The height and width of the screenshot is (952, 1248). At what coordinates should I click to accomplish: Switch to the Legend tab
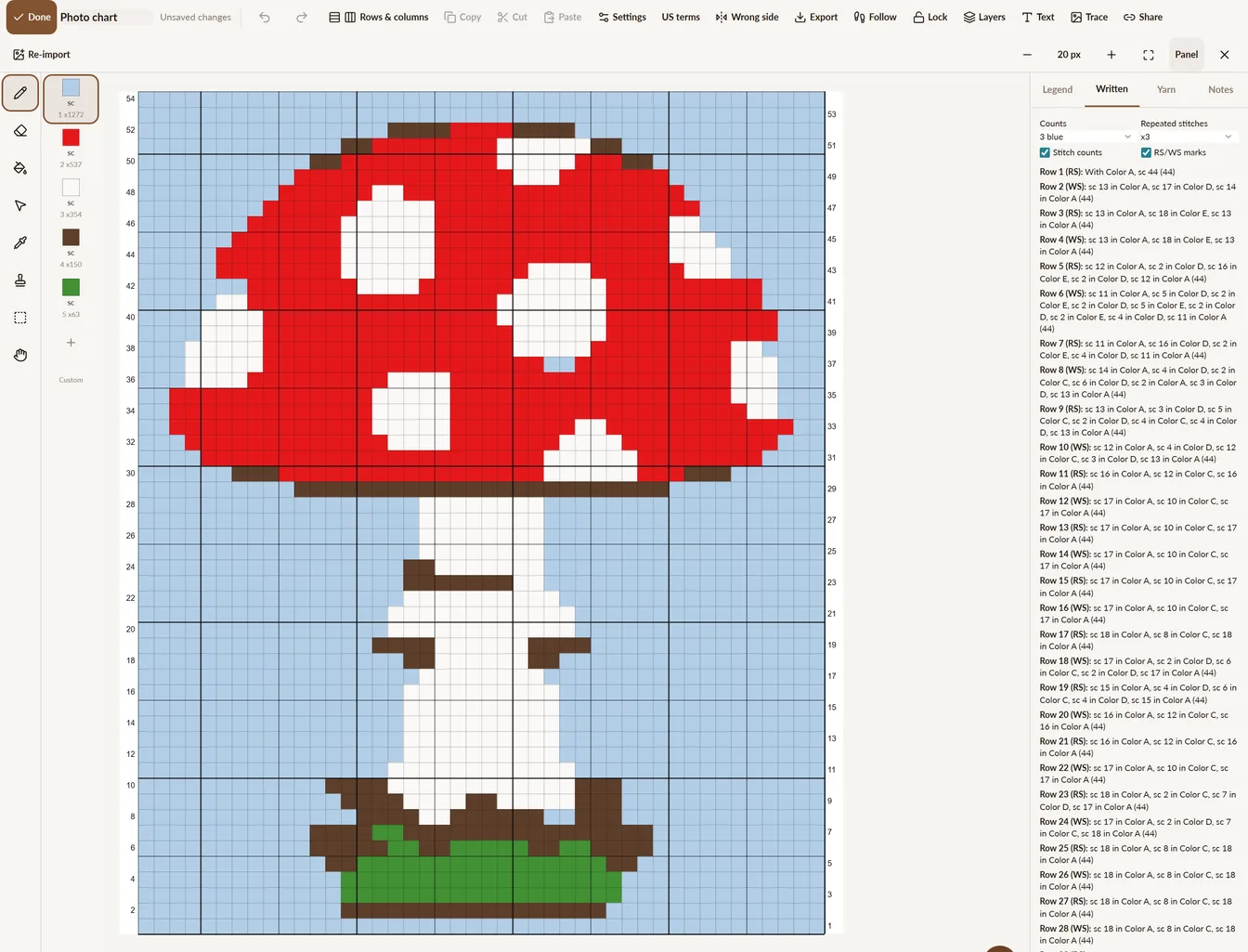1058,89
